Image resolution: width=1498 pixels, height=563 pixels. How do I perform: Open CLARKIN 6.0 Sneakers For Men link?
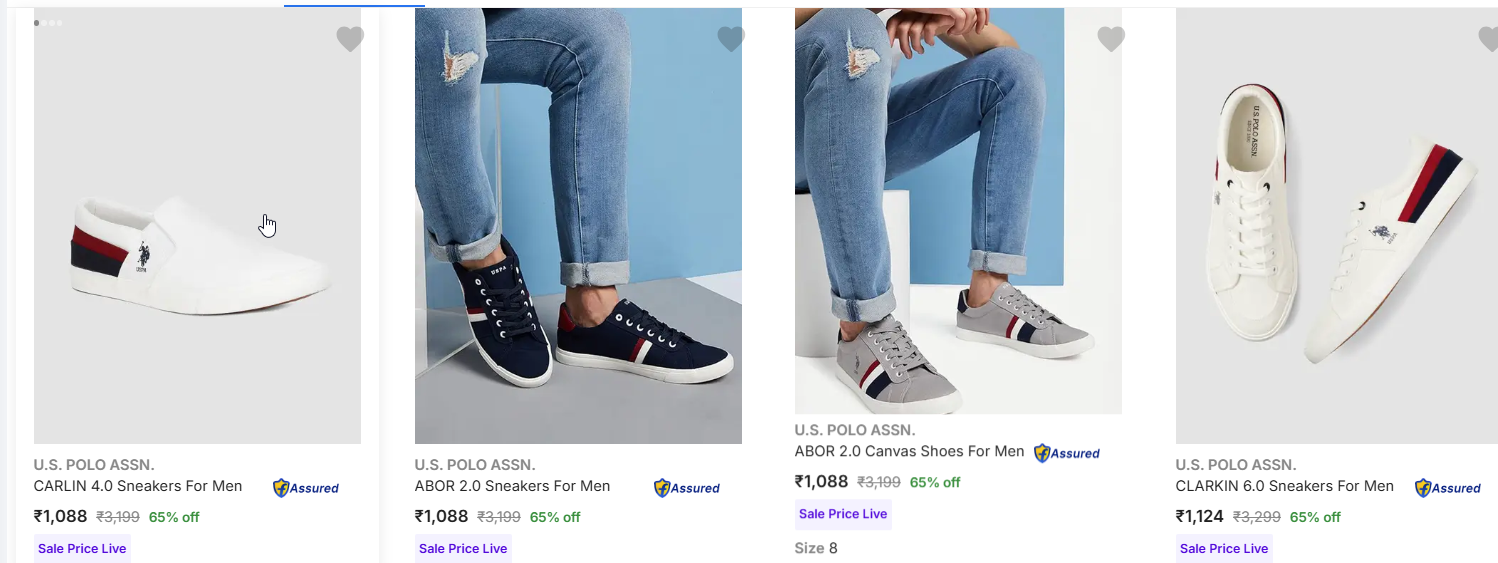click(1284, 486)
